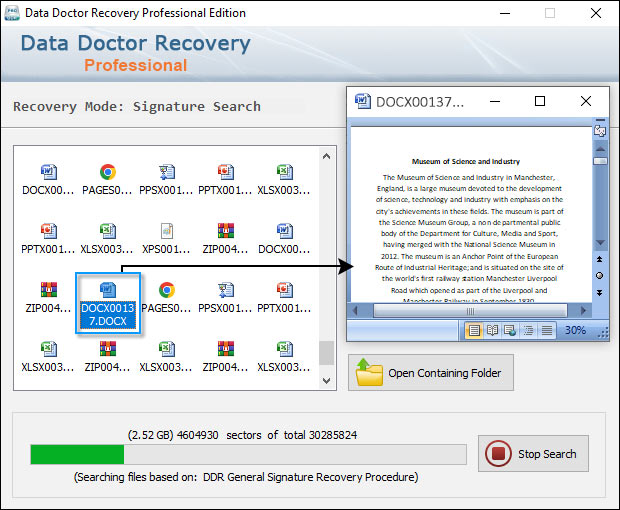This screenshot has width=620, height=510.
Task: Switch preview to Outline view
Action: 528,330
